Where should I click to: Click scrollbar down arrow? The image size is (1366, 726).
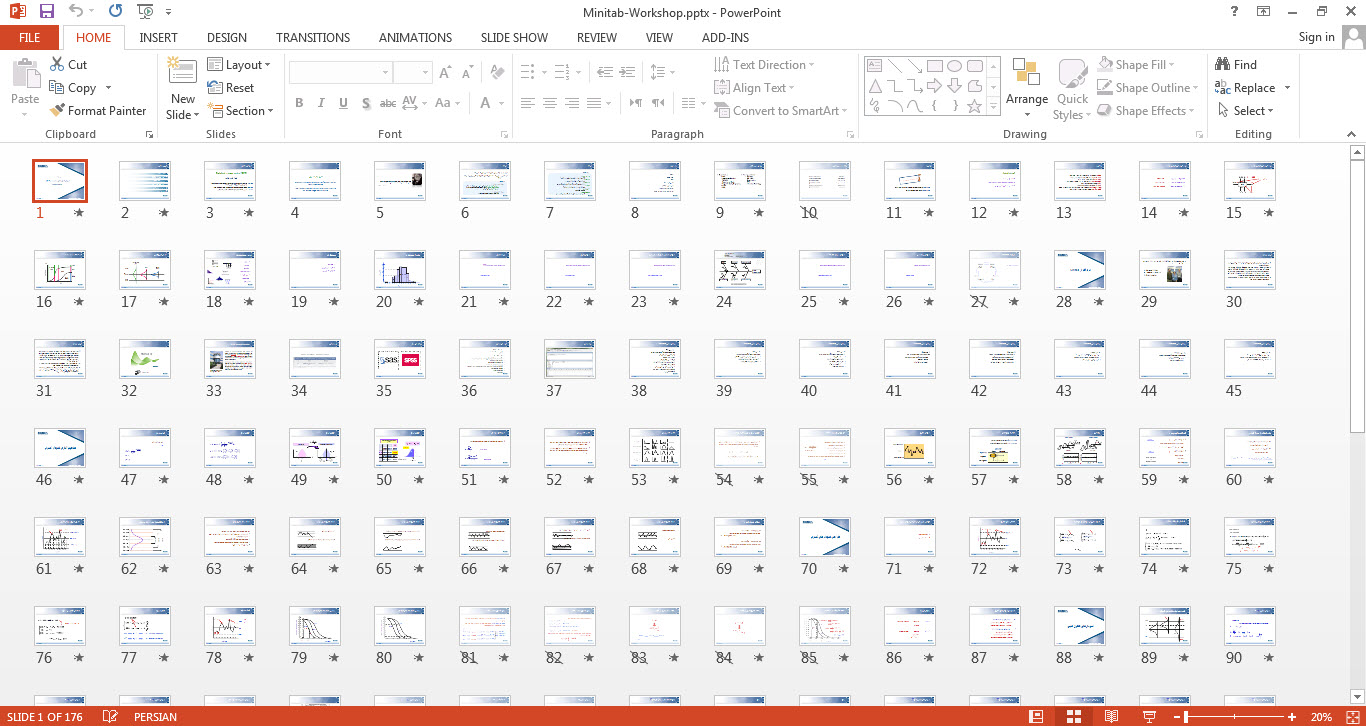1357,698
